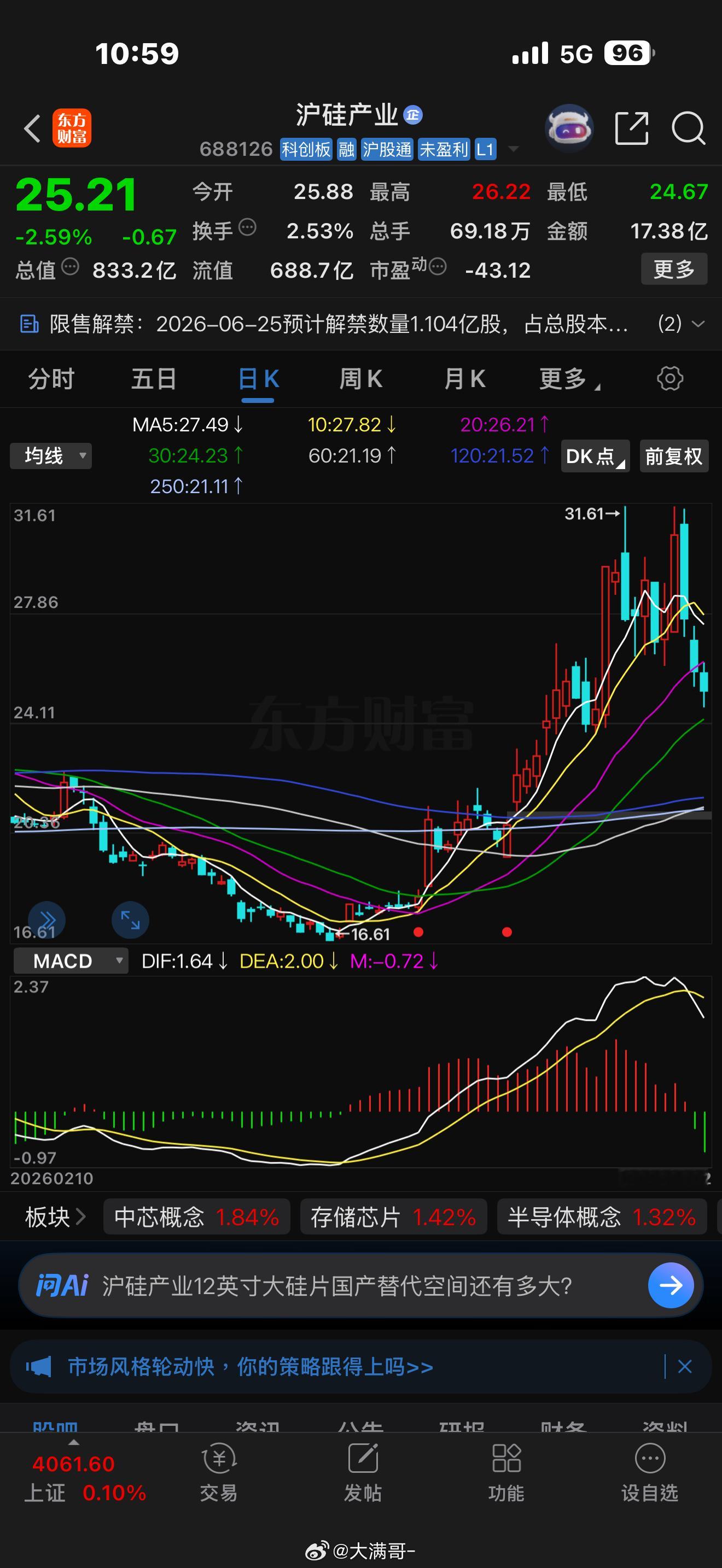This screenshot has height=1568, width=722.
Task: Expand the 板块 sector list
Action: pyautogui.click(x=55, y=1218)
